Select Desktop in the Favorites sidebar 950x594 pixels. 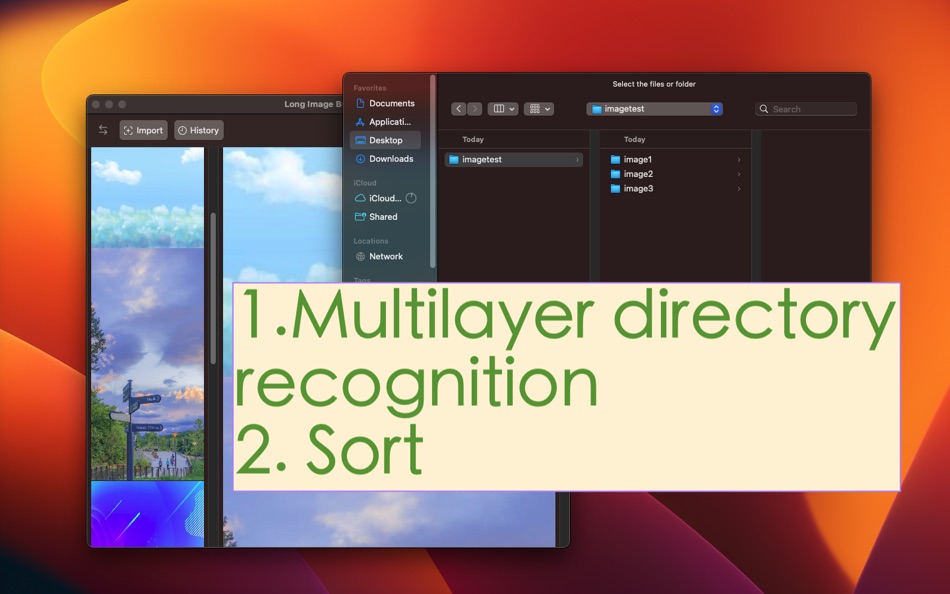coord(385,140)
